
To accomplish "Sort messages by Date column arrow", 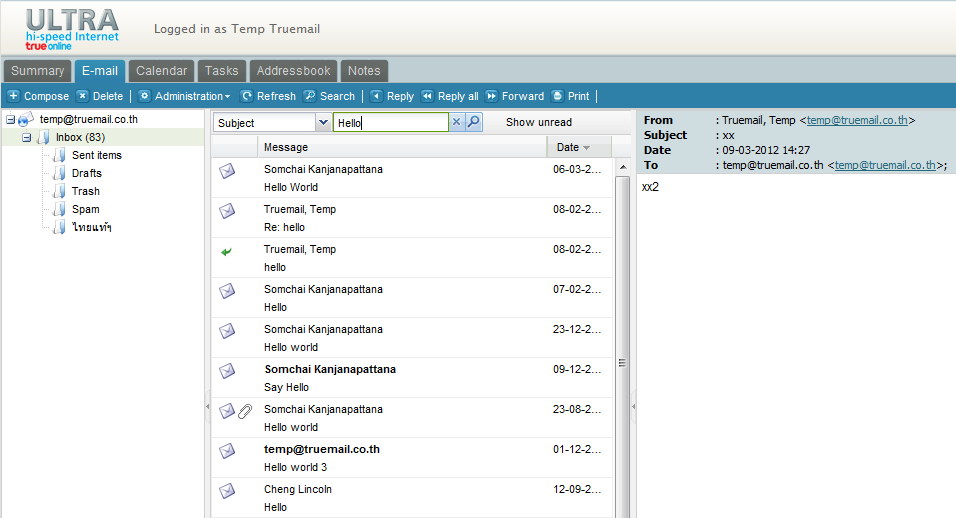I will point(587,148).
